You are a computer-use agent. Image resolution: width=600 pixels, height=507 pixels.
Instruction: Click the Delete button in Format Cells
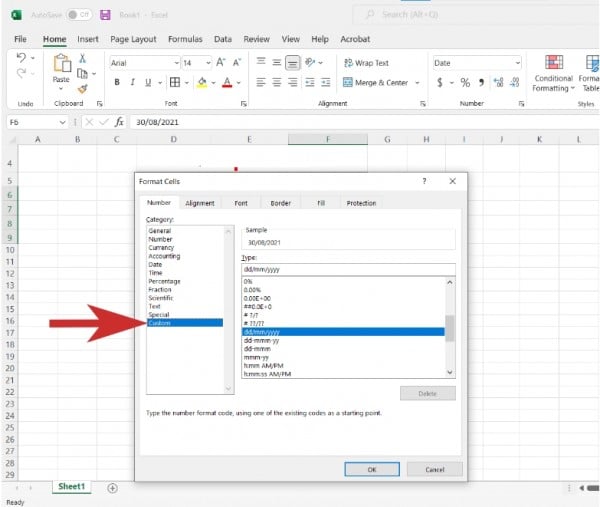click(x=427, y=393)
